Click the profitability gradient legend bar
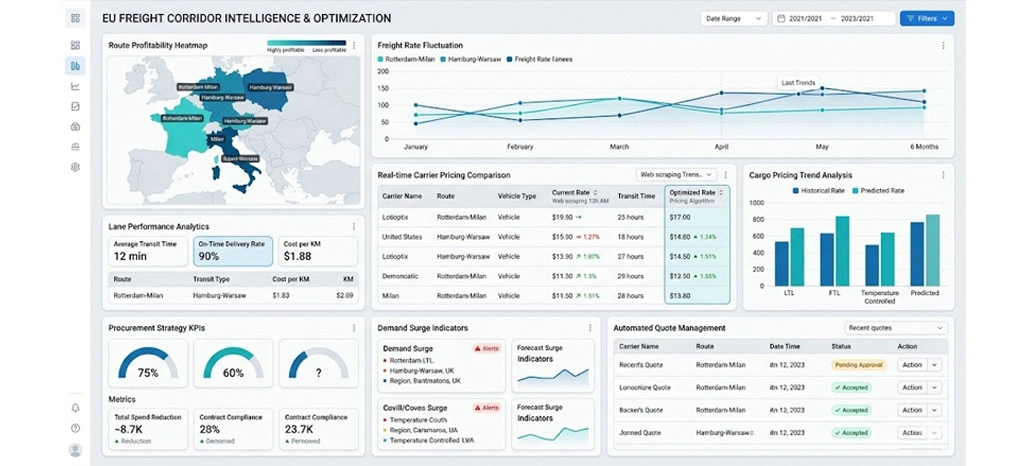Image resolution: width=1026 pixels, height=466 pixels. point(306,43)
